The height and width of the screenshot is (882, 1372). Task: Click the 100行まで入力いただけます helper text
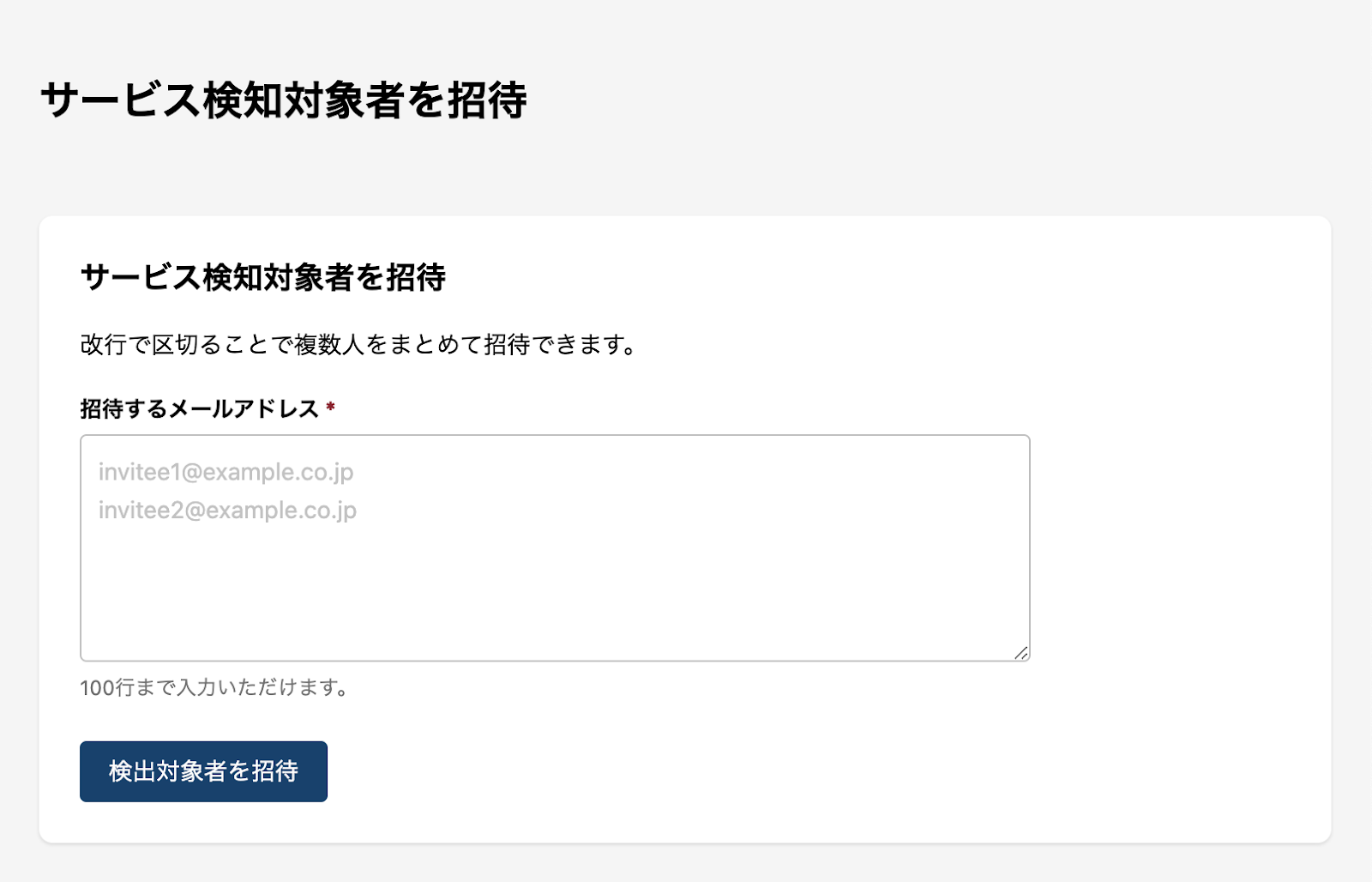[214, 688]
